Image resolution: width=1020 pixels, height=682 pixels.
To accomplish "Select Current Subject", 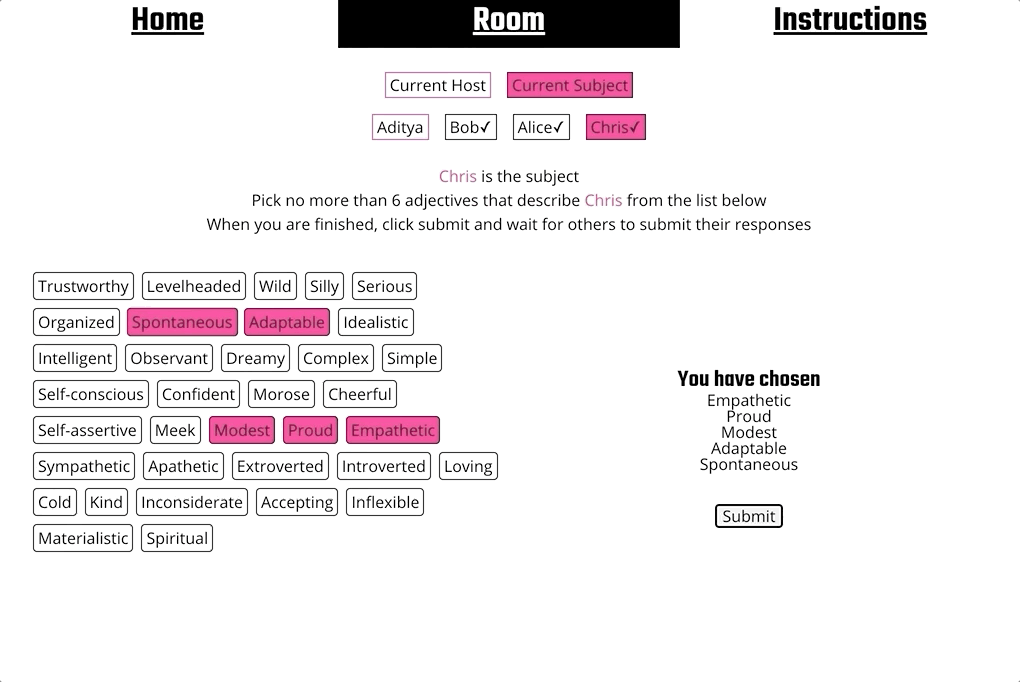I will pyautogui.click(x=569, y=85).
